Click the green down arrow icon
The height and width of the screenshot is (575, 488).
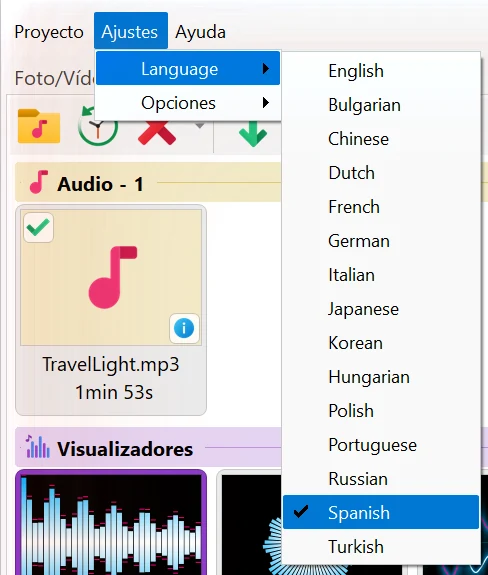pyautogui.click(x=253, y=134)
